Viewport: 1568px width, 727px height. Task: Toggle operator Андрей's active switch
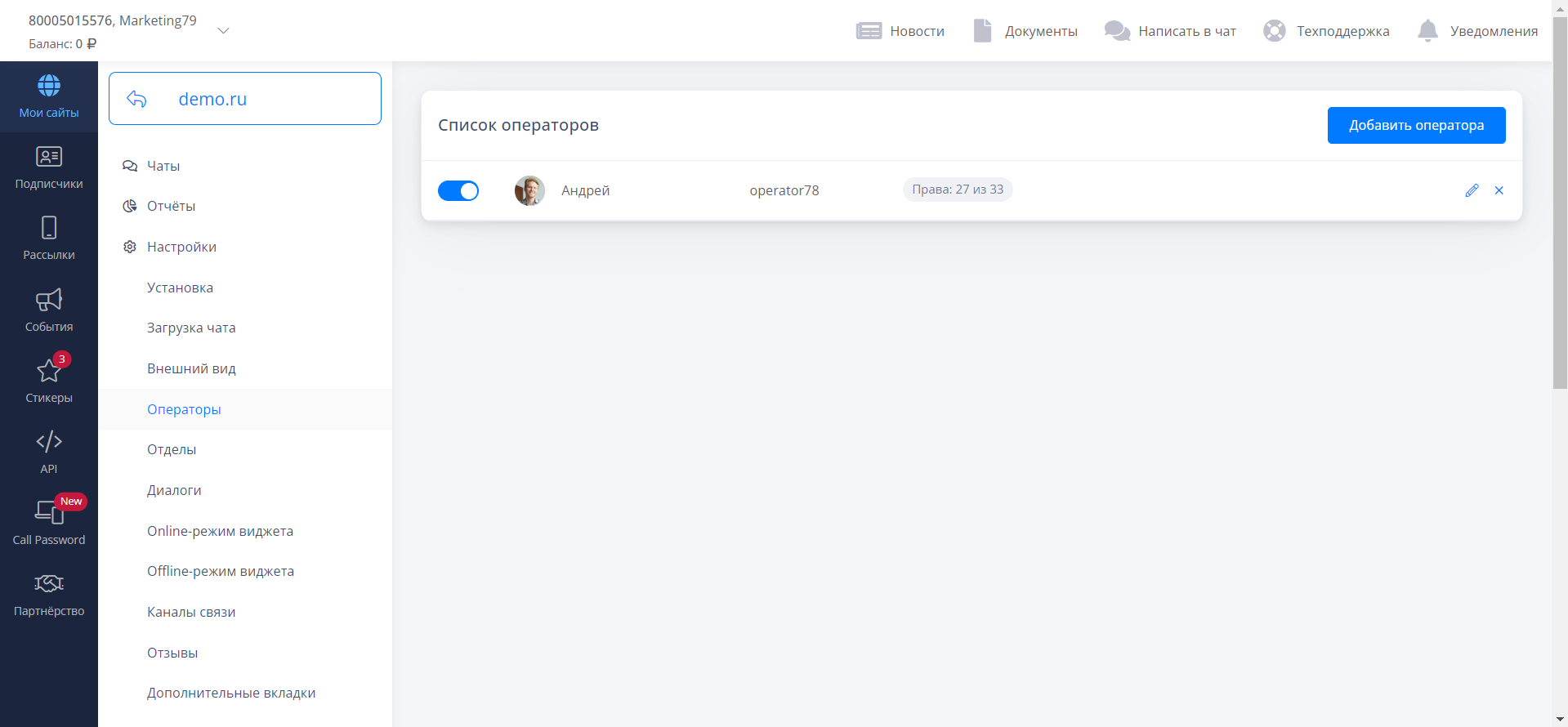(458, 190)
